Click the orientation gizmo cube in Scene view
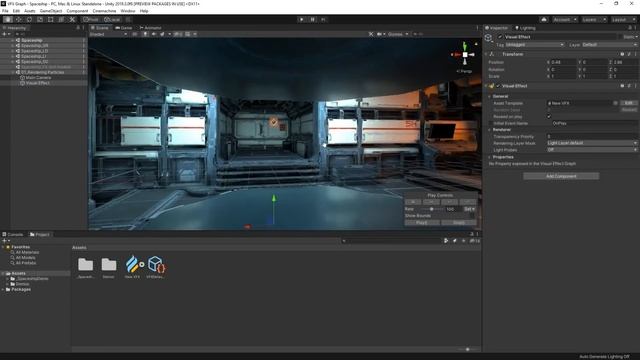This screenshot has height=360, width=640. tap(464, 54)
